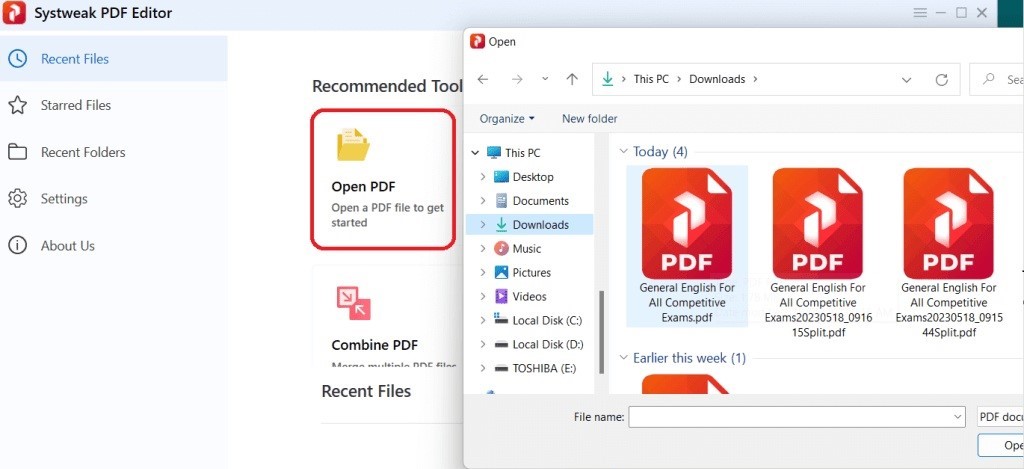Open the PDF documents file type dropdown
The width and height of the screenshot is (1024, 469).
[x=1000, y=417]
